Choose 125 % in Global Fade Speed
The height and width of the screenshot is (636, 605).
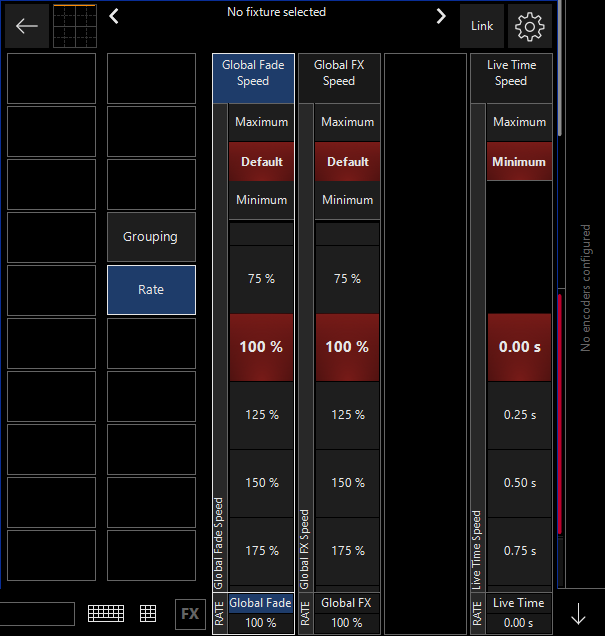[x=262, y=415]
